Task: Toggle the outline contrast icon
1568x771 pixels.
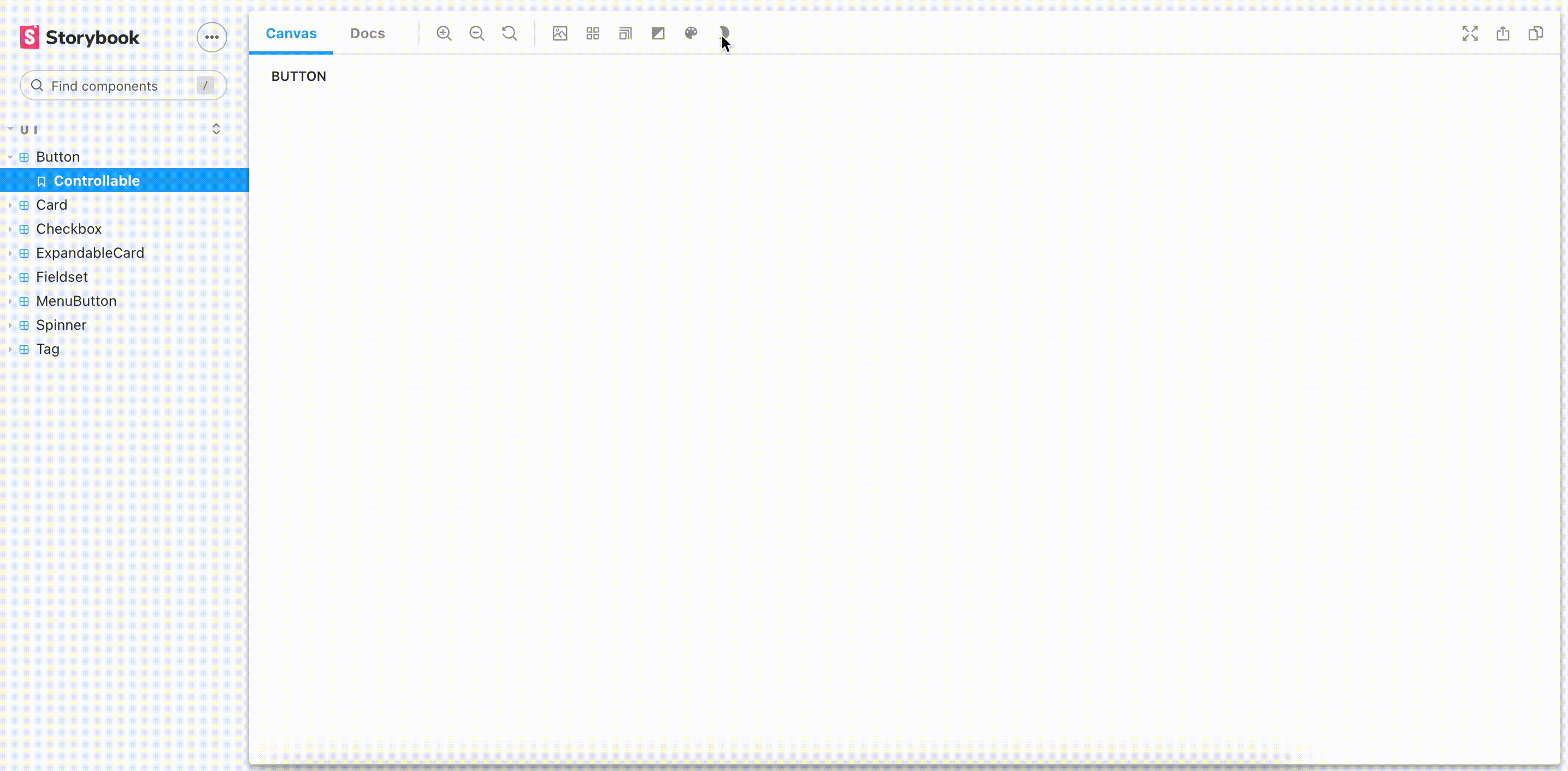Action: point(658,33)
